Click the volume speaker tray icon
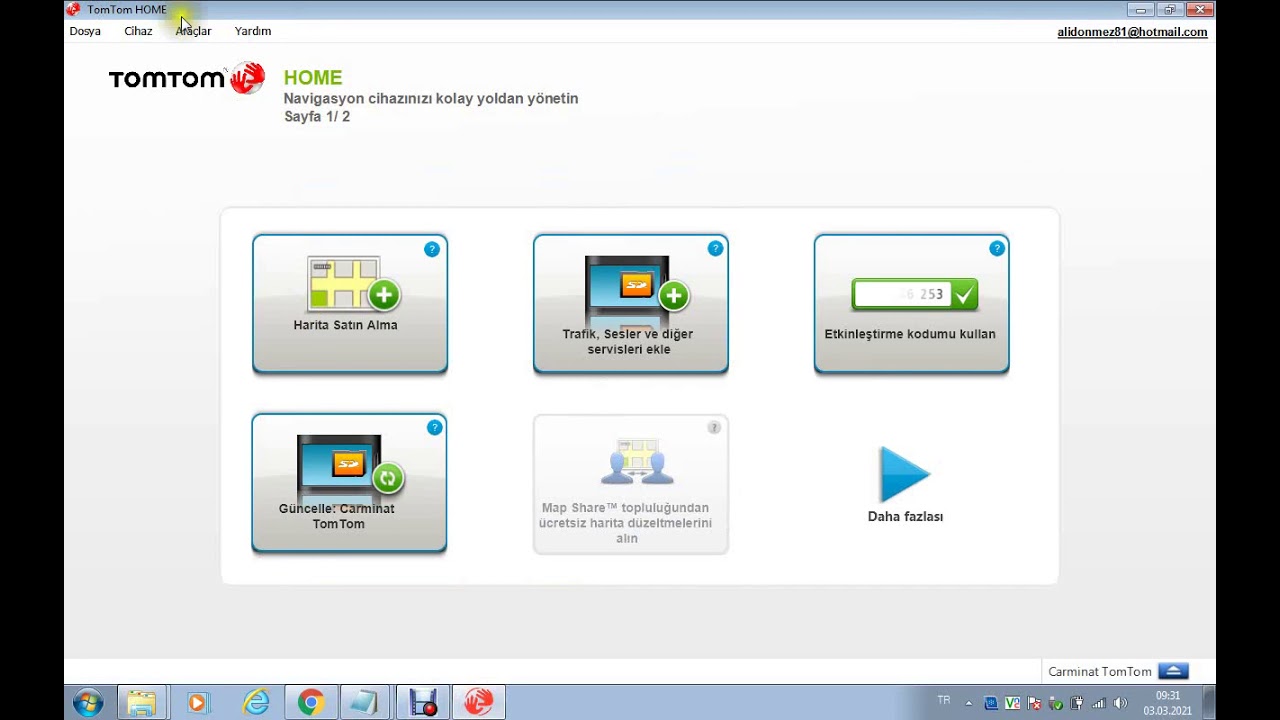Screen dimensions: 1280x720 [x=1120, y=704]
